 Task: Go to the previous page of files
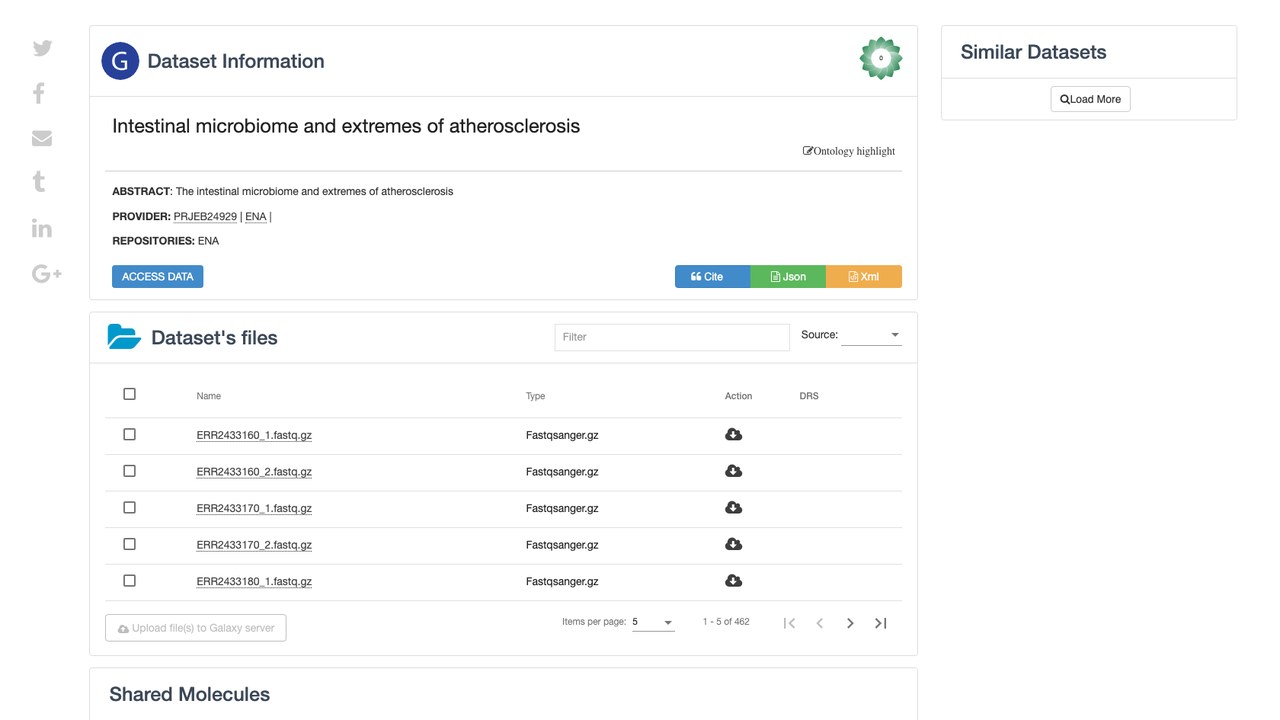(820, 623)
